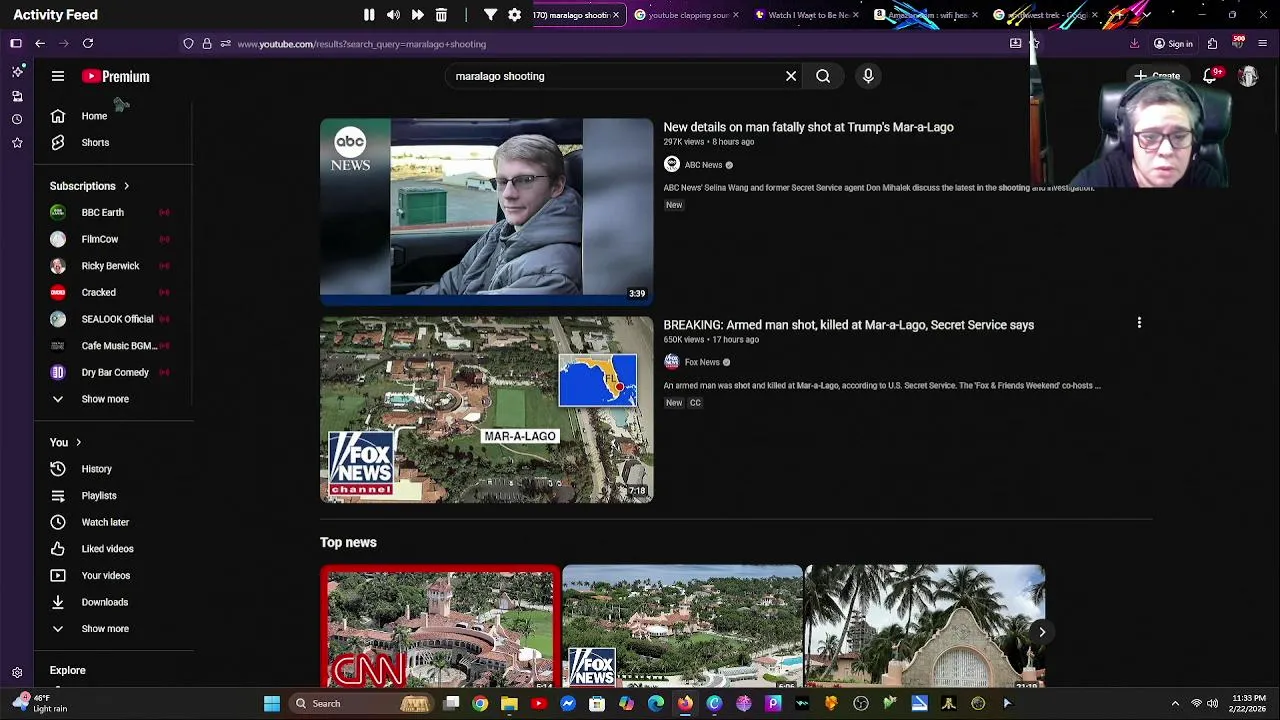
Task: Open the Create video button
Action: pos(1157,76)
